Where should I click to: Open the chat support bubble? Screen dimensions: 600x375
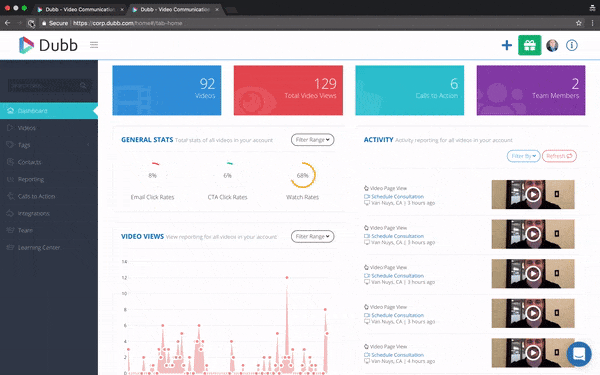point(579,354)
